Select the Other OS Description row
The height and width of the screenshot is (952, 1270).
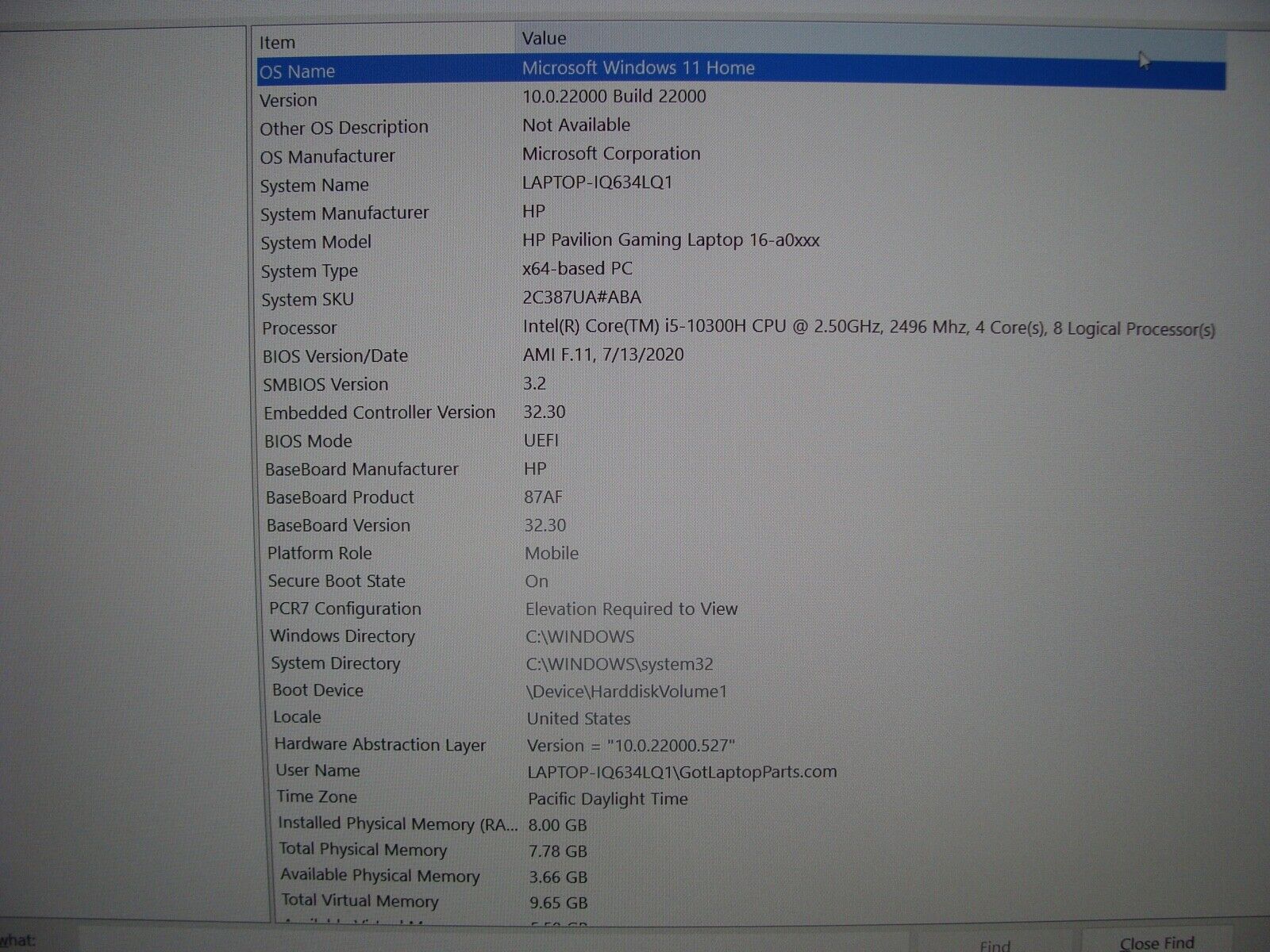click(741, 127)
